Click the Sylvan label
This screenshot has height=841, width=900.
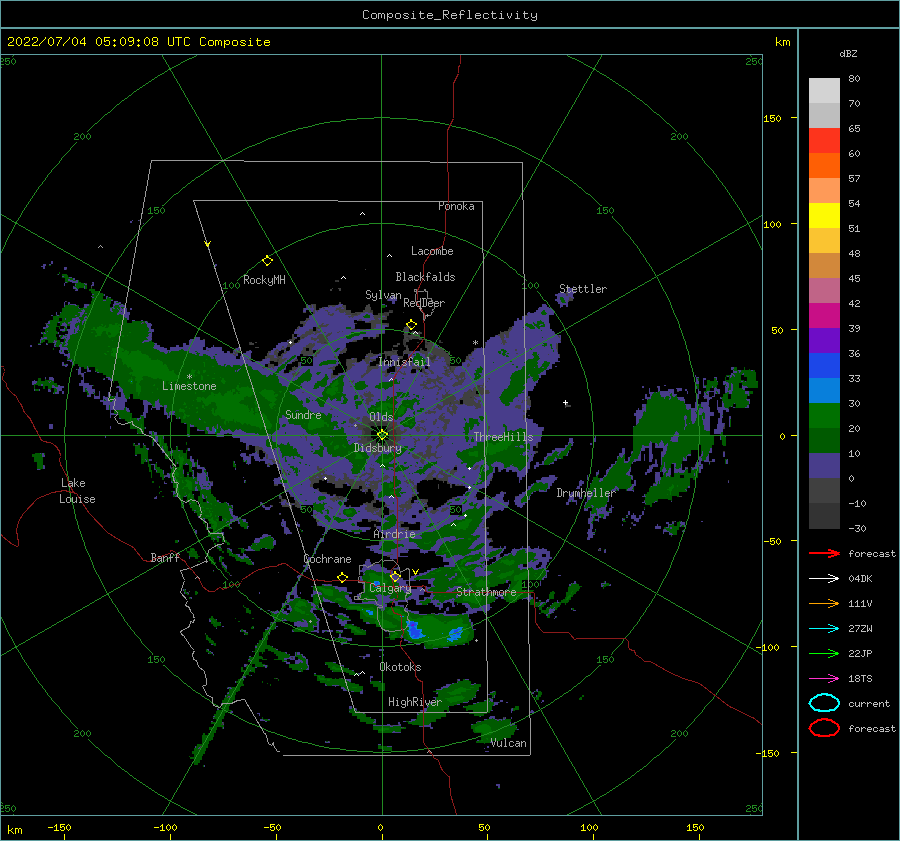383,295
